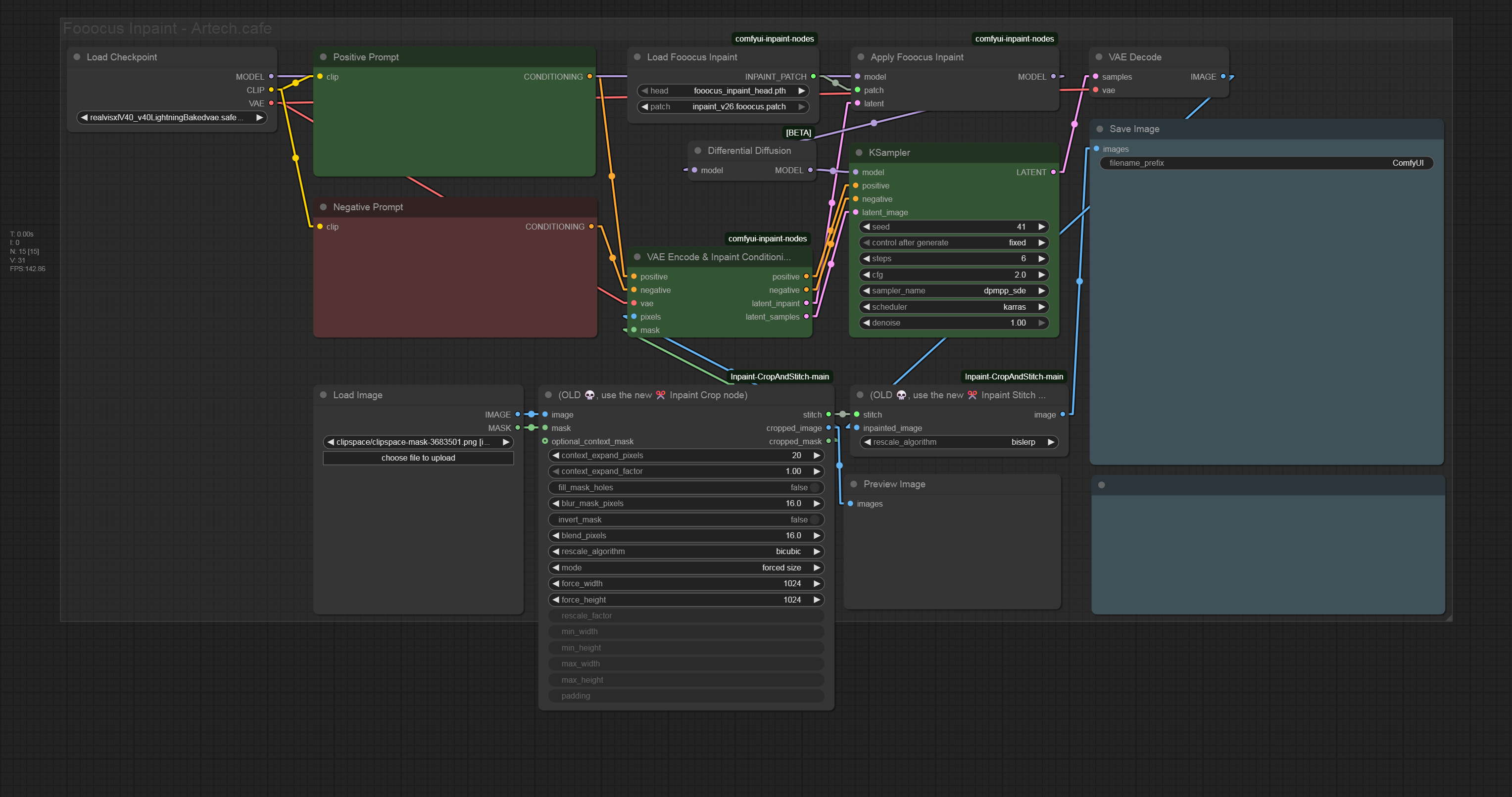Screen dimensions: 1512x797
Task: Click the Preview Image node collapse dot
Action: 853,484
